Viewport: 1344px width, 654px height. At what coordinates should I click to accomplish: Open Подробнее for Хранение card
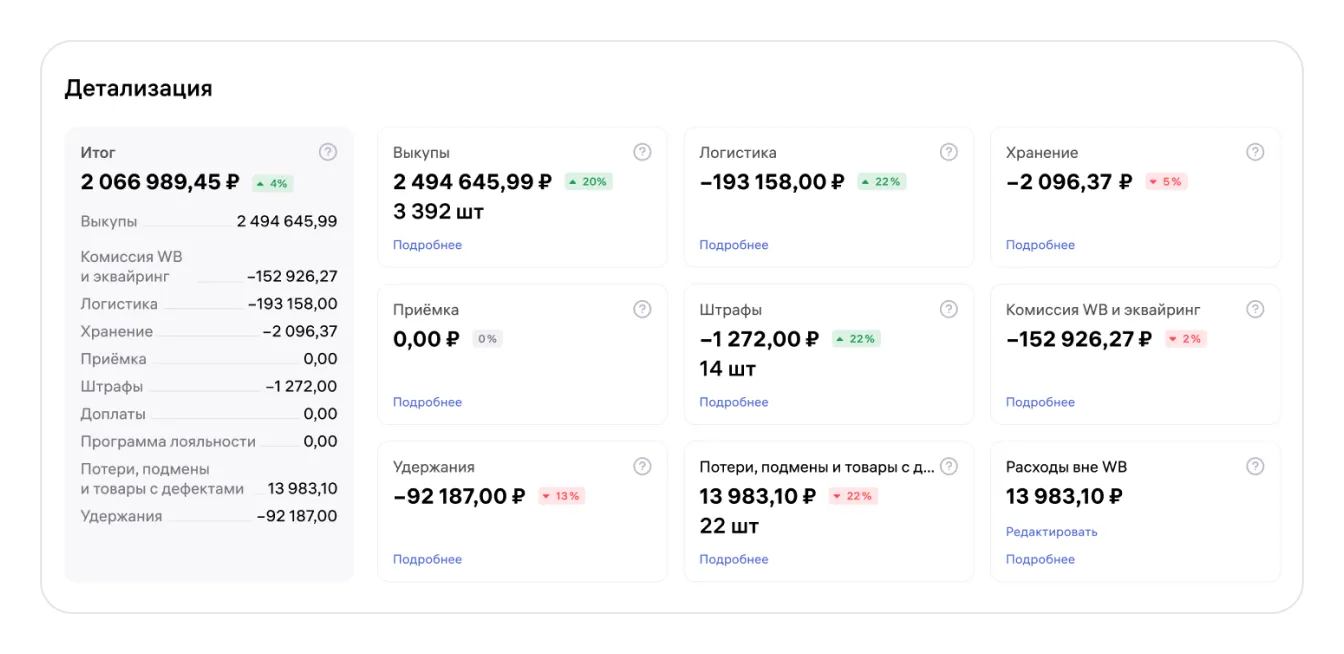[x=1040, y=245]
